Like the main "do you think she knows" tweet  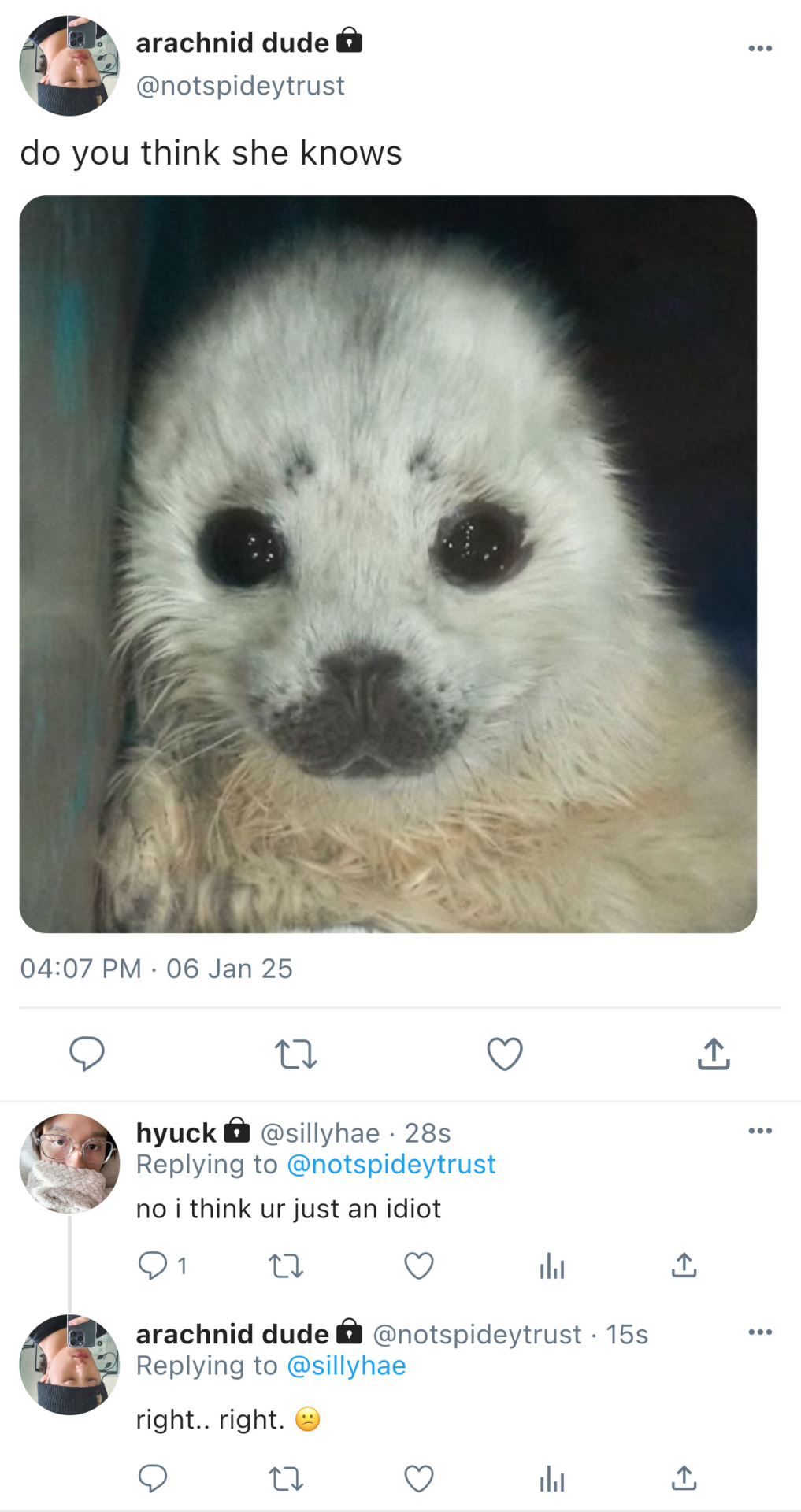[505, 1054]
